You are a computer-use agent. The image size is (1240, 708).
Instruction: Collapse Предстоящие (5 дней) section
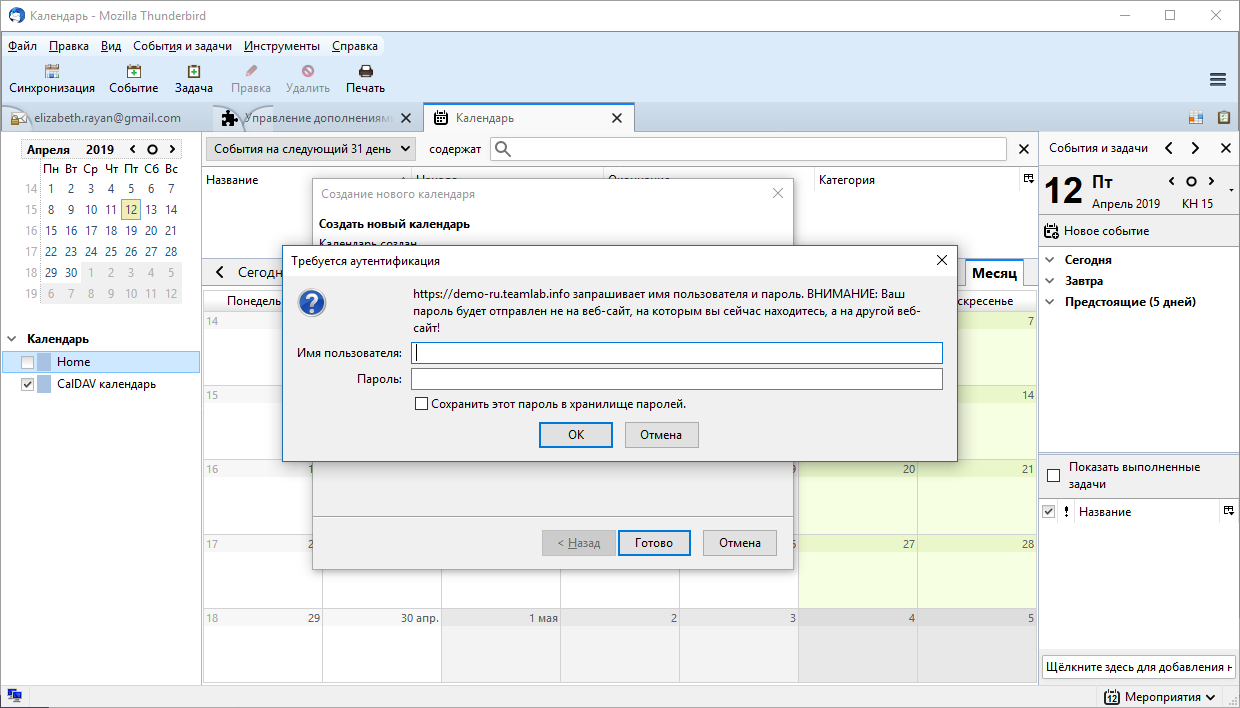click(x=1050, y=301)
